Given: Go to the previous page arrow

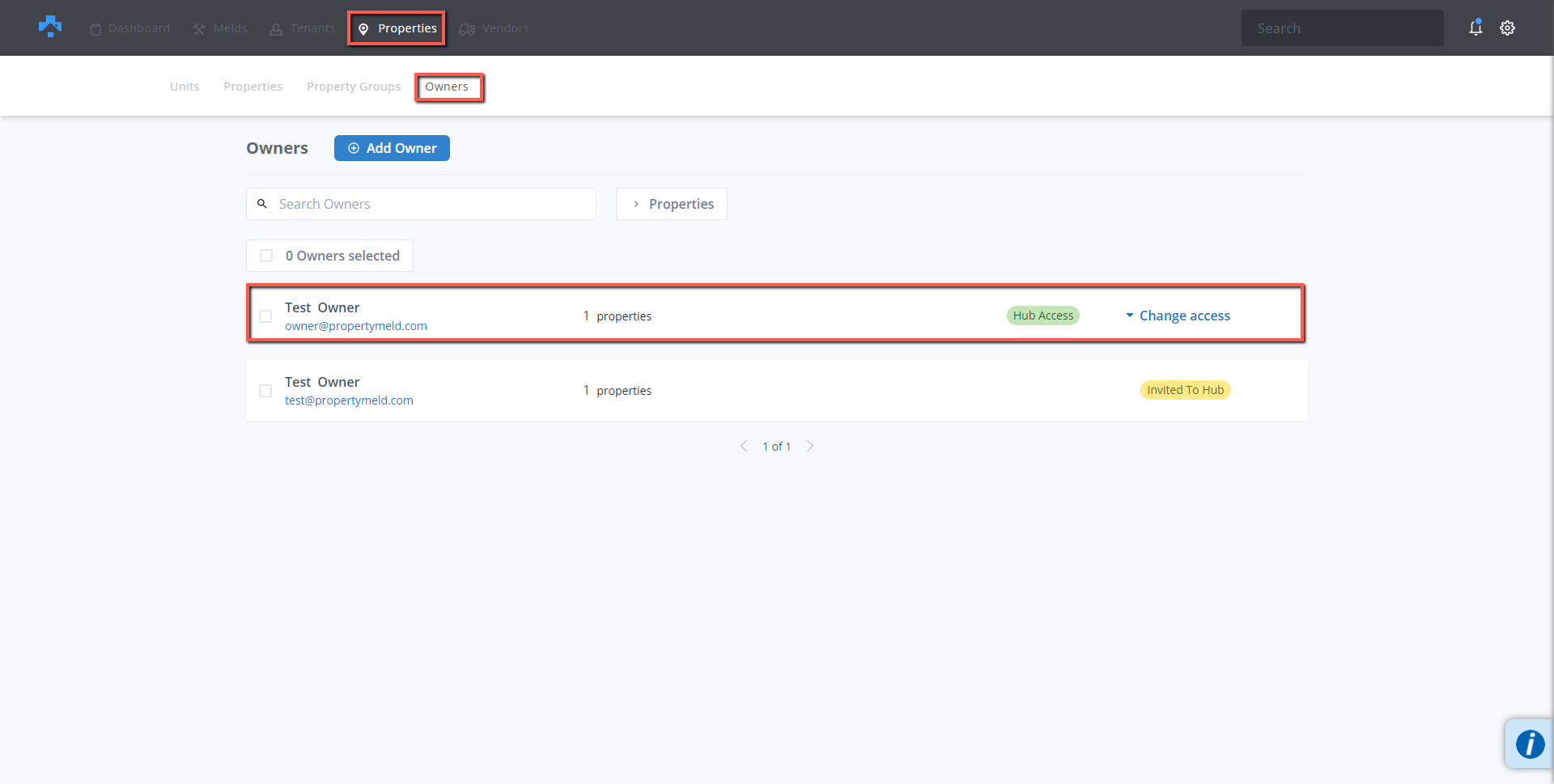Looking at the screenshot, I should (x=744, y=446).
